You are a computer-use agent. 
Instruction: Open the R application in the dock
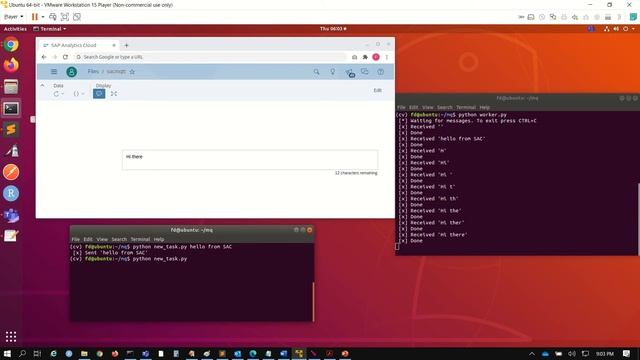pos(11,193)
